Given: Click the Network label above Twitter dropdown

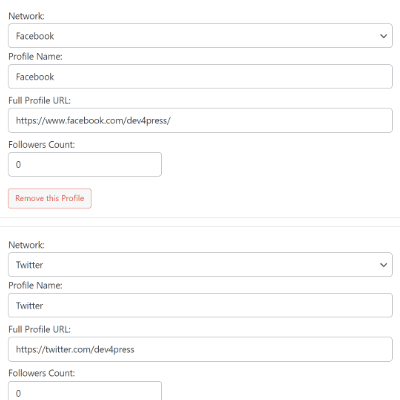Looking at the screenshot, I should (x=26, y=245).
